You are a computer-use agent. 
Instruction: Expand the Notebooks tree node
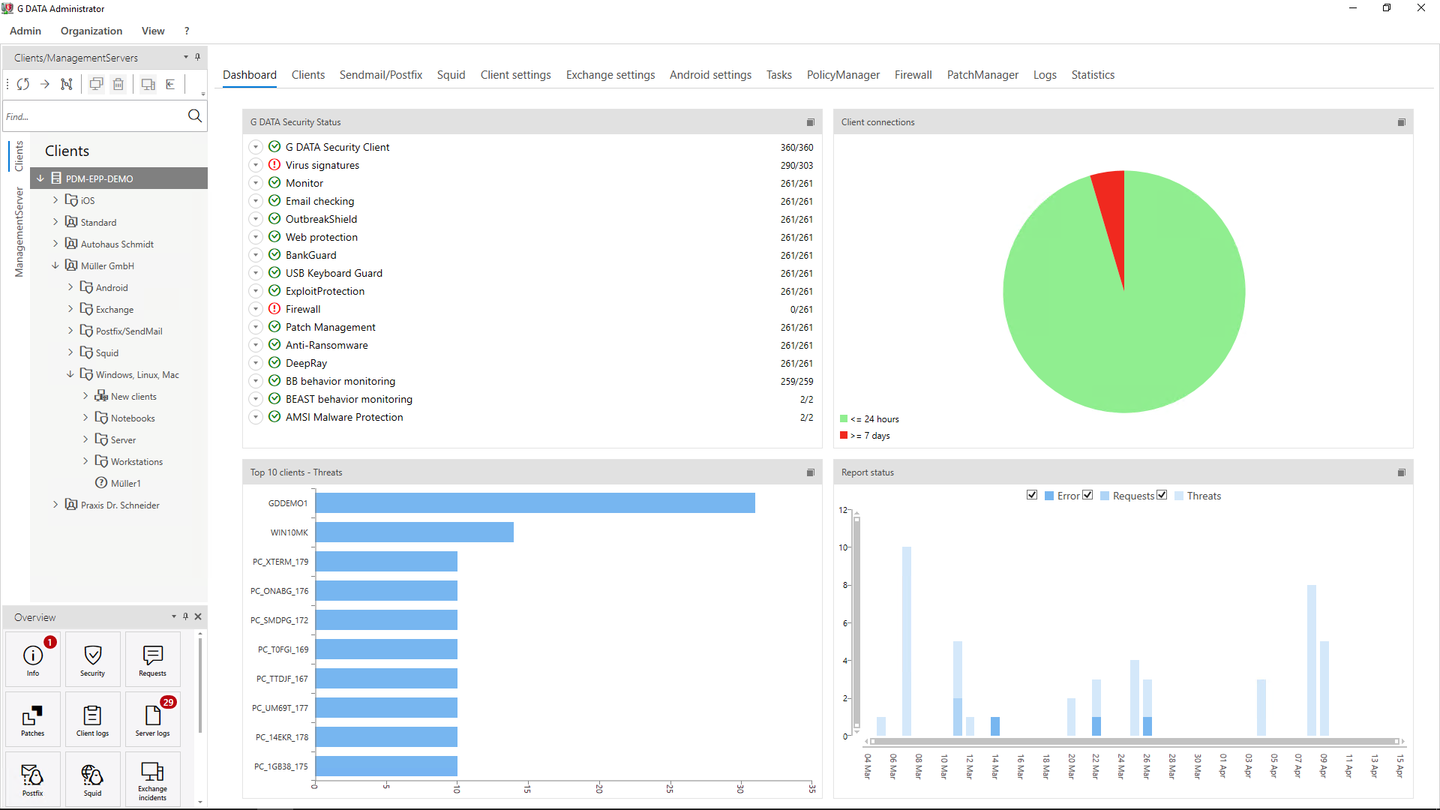pos(86,418)
